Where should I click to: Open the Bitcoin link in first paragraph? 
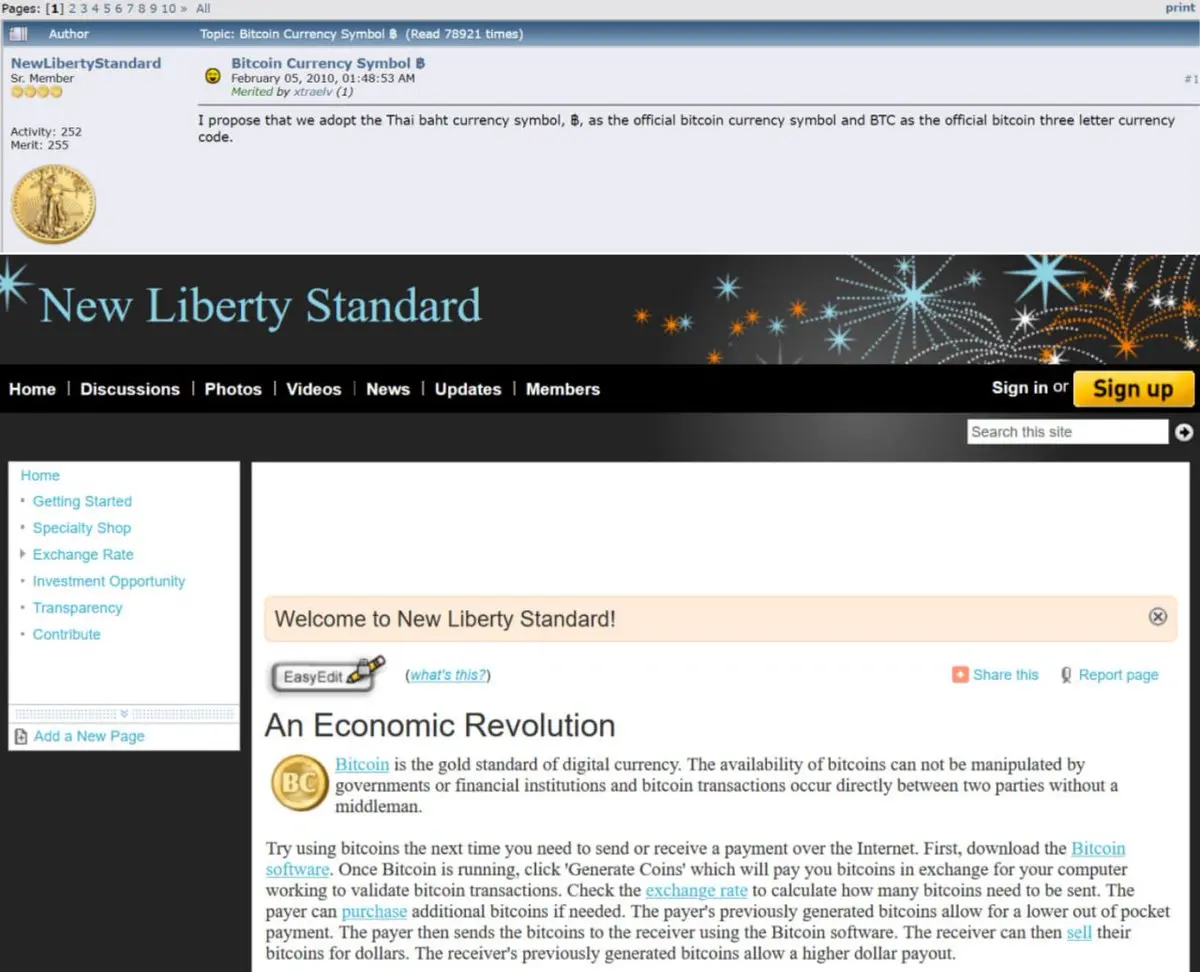coord(362,765)
